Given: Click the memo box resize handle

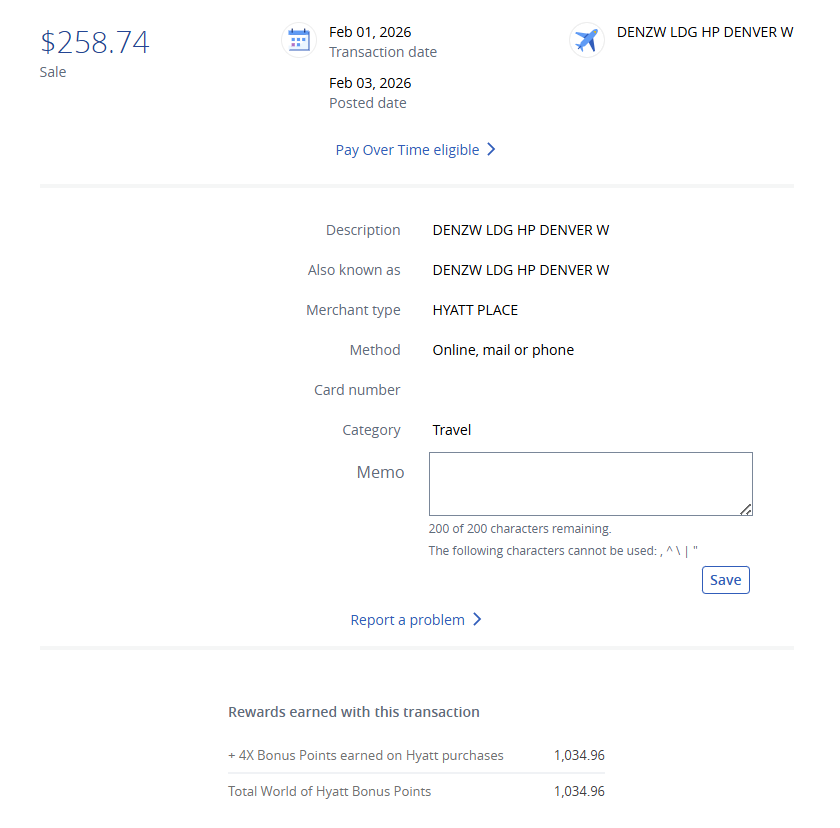Looking at the screenshot, I should click(x=747, y=508).
